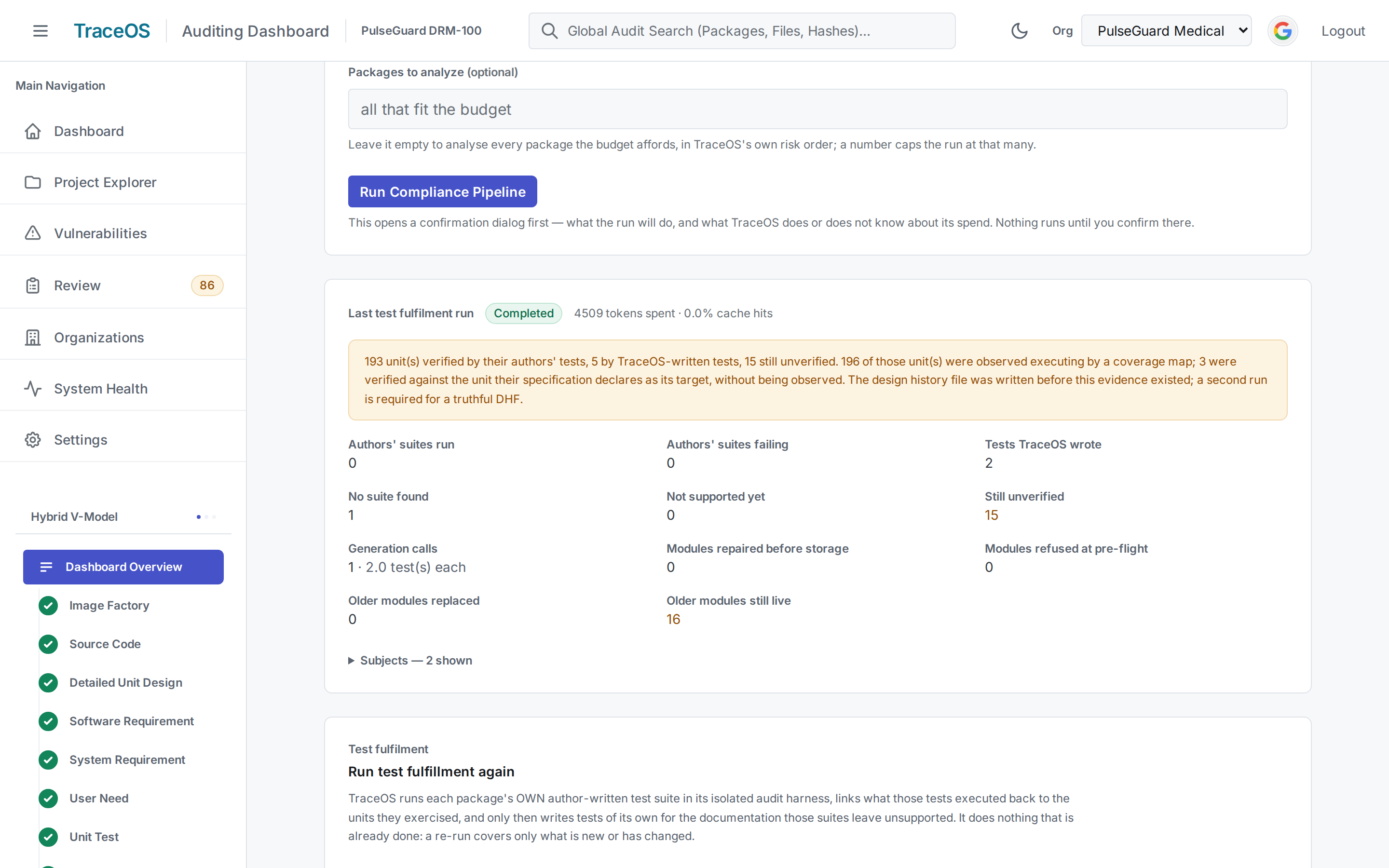Image resolution: width=1389 pixels, height=868 pixels.
Task: Click the Review count badge 86
Action: [x=207, y=285]
